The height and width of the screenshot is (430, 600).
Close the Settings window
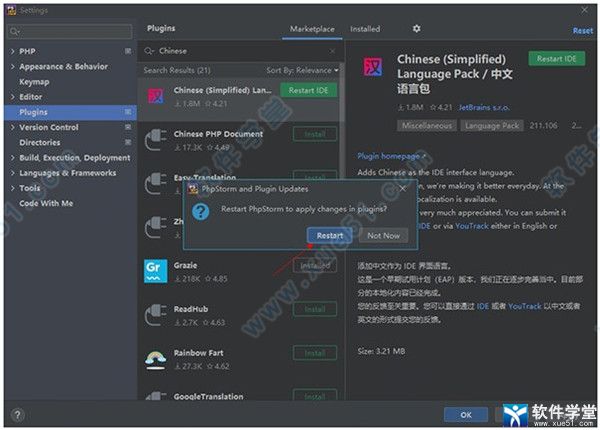[x=584, y=10]
